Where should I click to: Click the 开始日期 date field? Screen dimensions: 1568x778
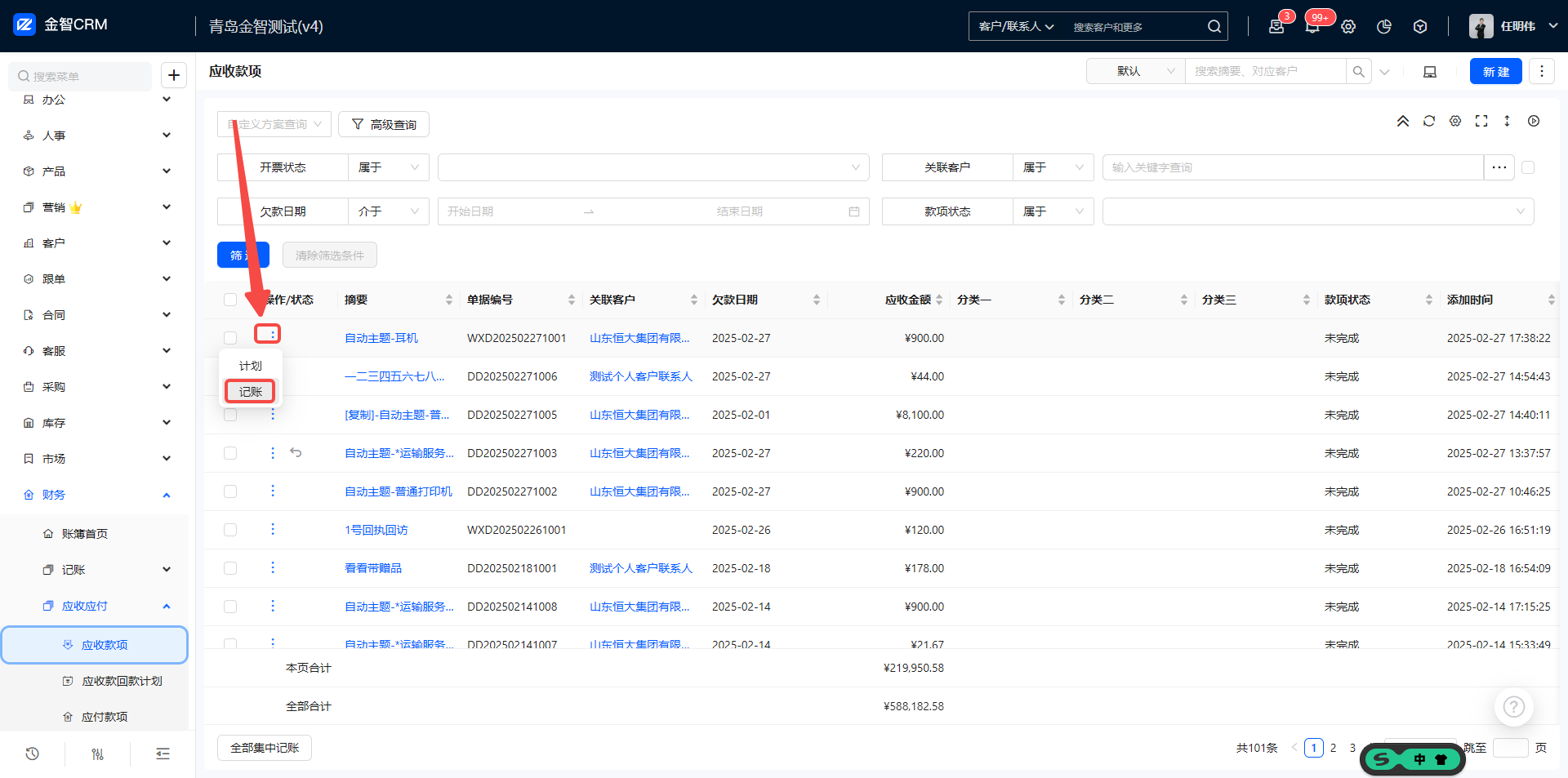(x=506, y=211)
